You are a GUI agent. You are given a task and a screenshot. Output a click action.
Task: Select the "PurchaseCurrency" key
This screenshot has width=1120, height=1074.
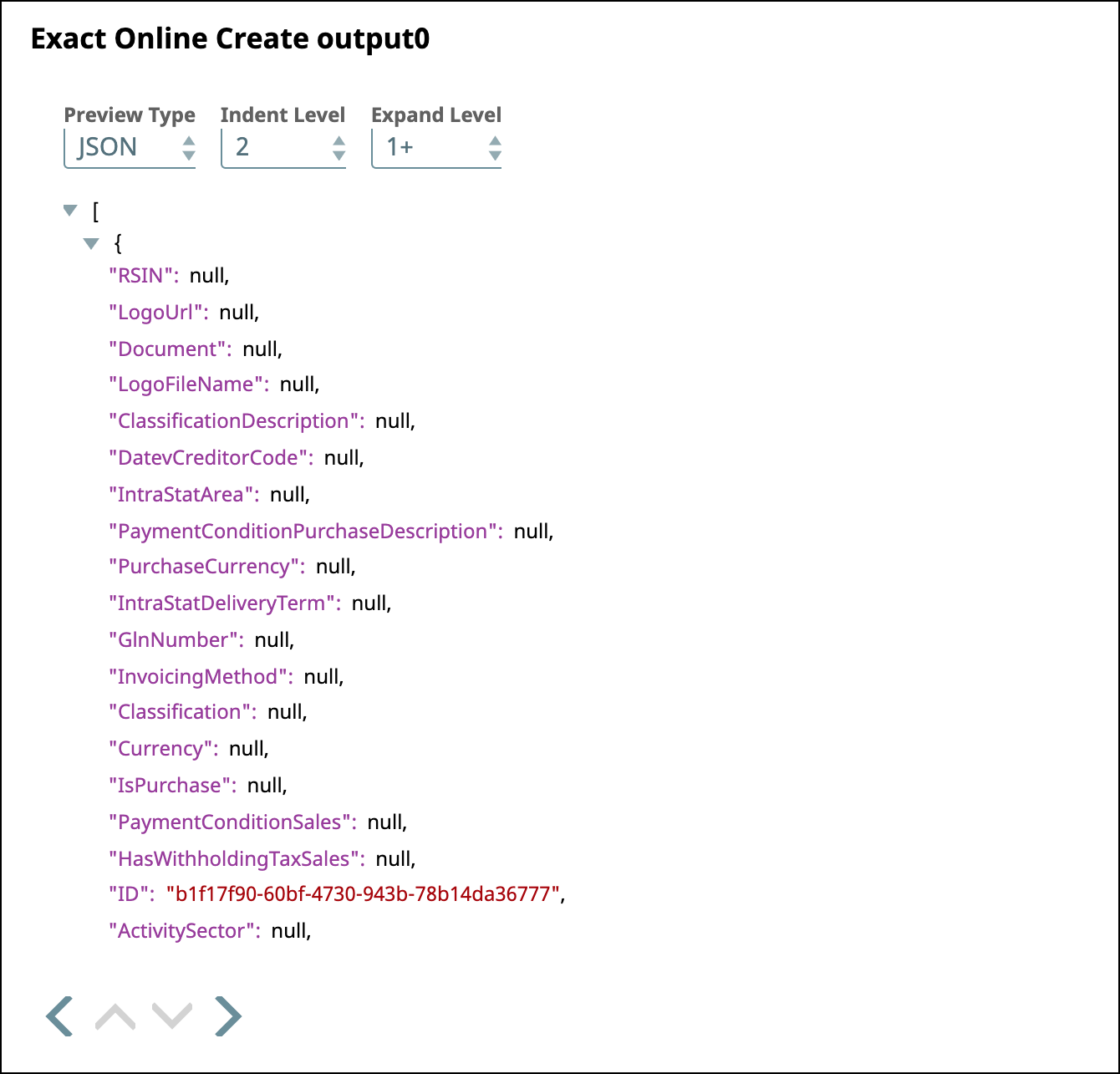click(x=207, y=567)
